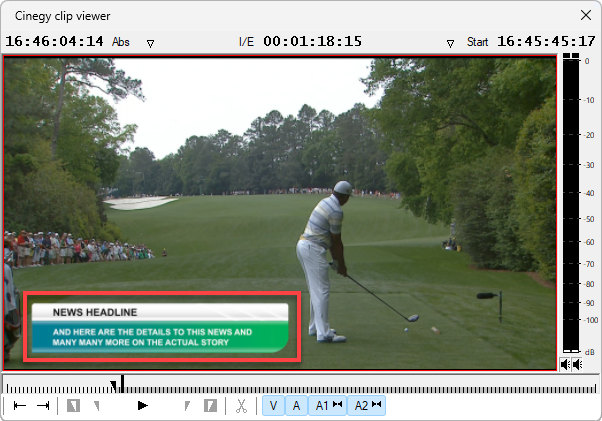The height and width of the screenshot is (421, 602).
Task: Close the Cinegy clip viewer window
Action: (x=586, y=15)
